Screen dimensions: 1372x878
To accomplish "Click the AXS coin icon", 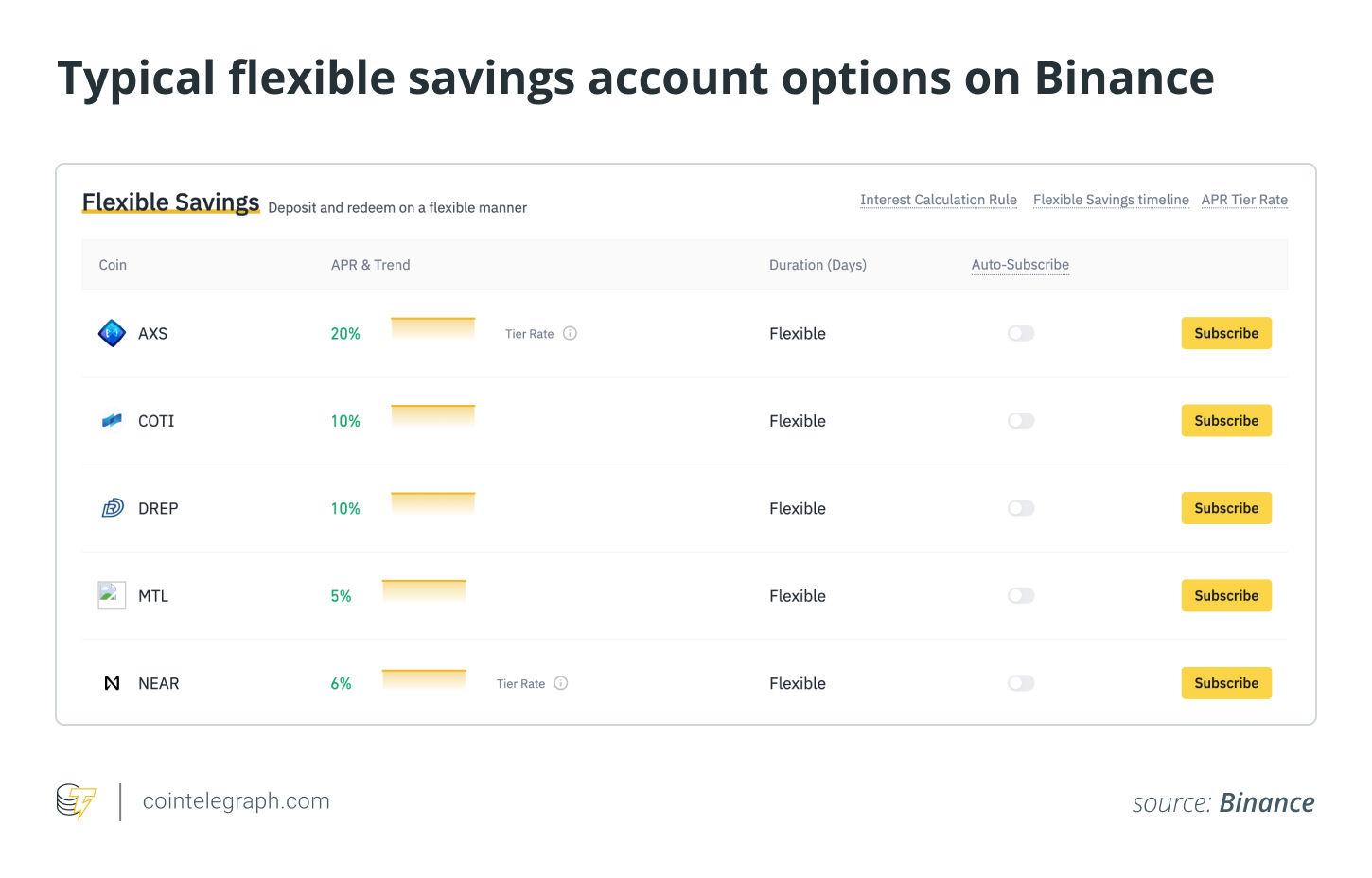I will tap(112, 333).
